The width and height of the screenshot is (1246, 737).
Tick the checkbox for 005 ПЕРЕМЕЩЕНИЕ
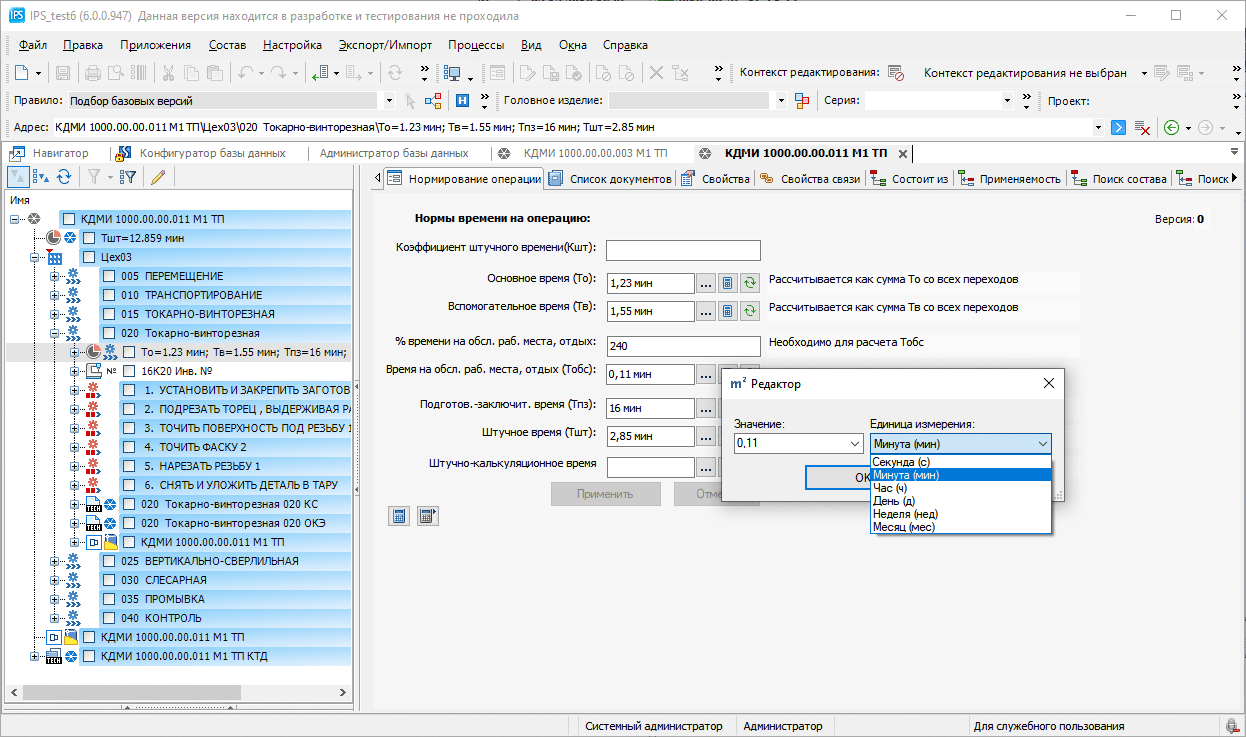coord(108,276)
